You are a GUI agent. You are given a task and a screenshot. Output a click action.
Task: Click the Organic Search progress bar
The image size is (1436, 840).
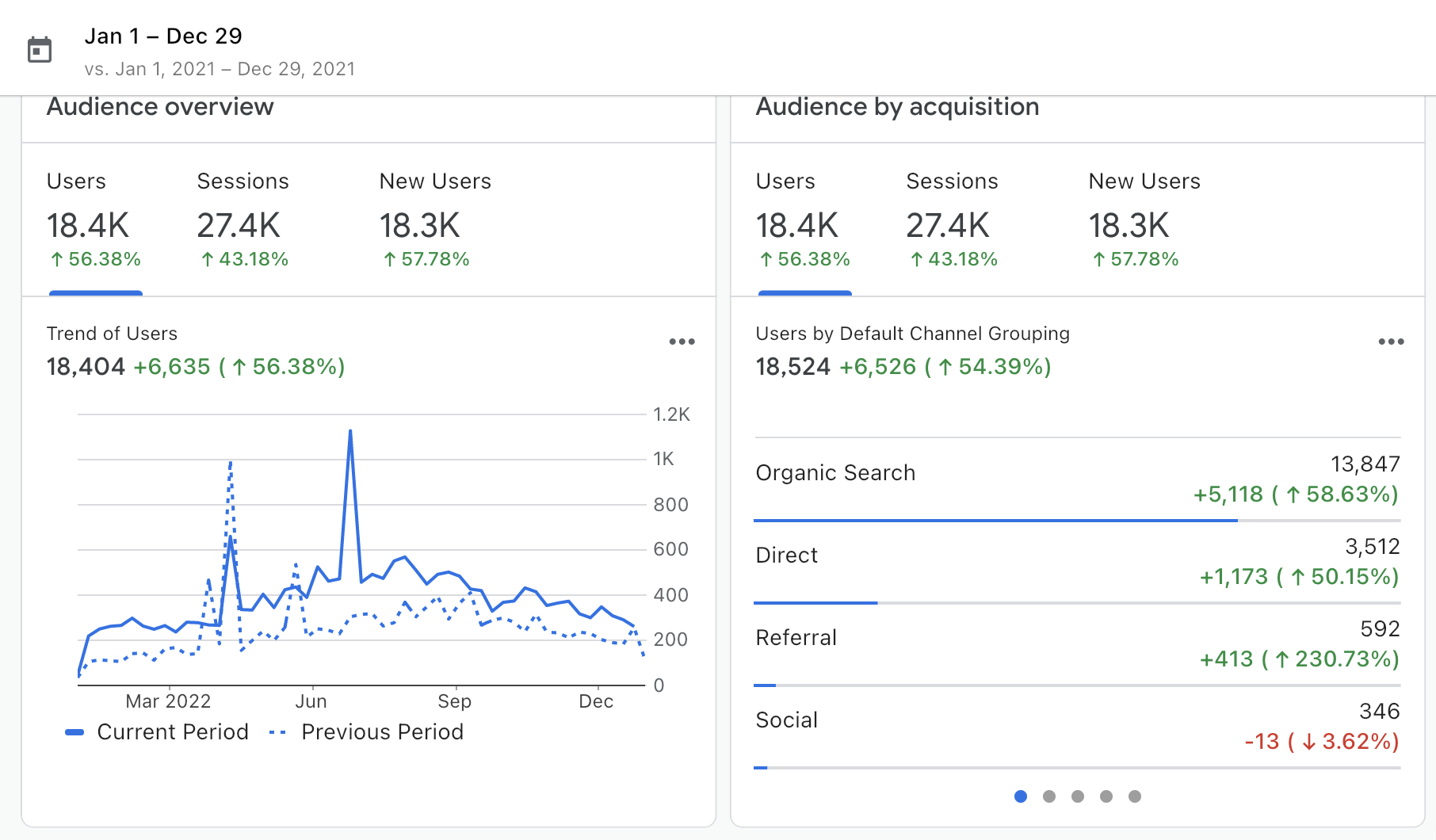(x=1078, y=521)
